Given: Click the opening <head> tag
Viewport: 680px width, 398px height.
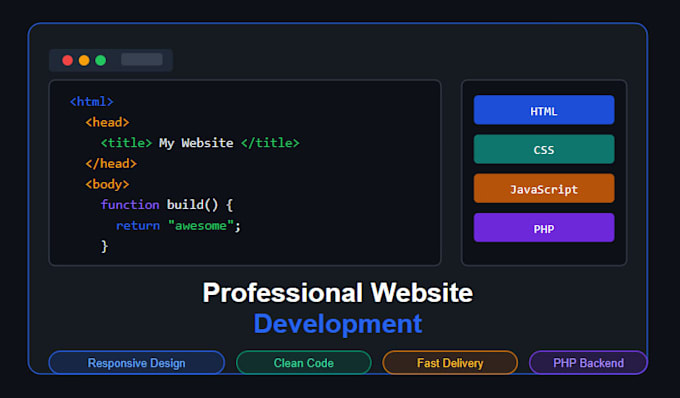Looking at the screenshot, I should point(107,122).
